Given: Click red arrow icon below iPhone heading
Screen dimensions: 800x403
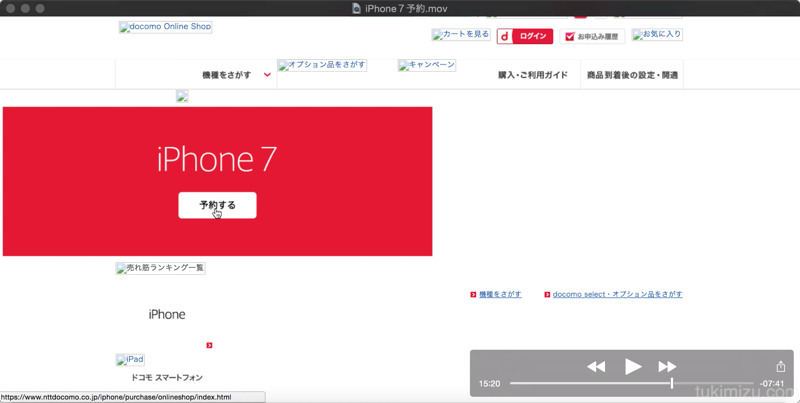Looking at the screenshot, I should [x=209, y=345].
